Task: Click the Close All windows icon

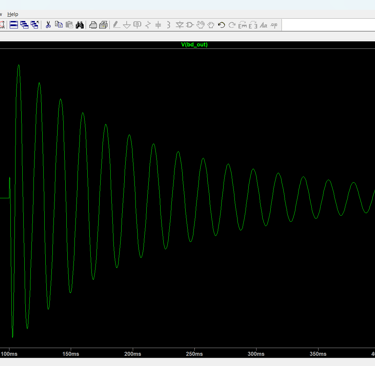Action: click(35, 25)
